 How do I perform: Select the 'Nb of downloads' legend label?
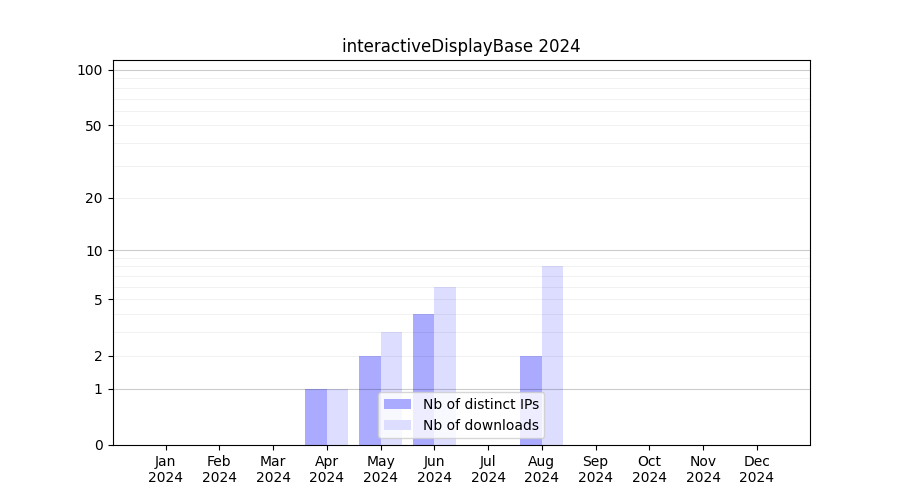[x=480, y=425]
